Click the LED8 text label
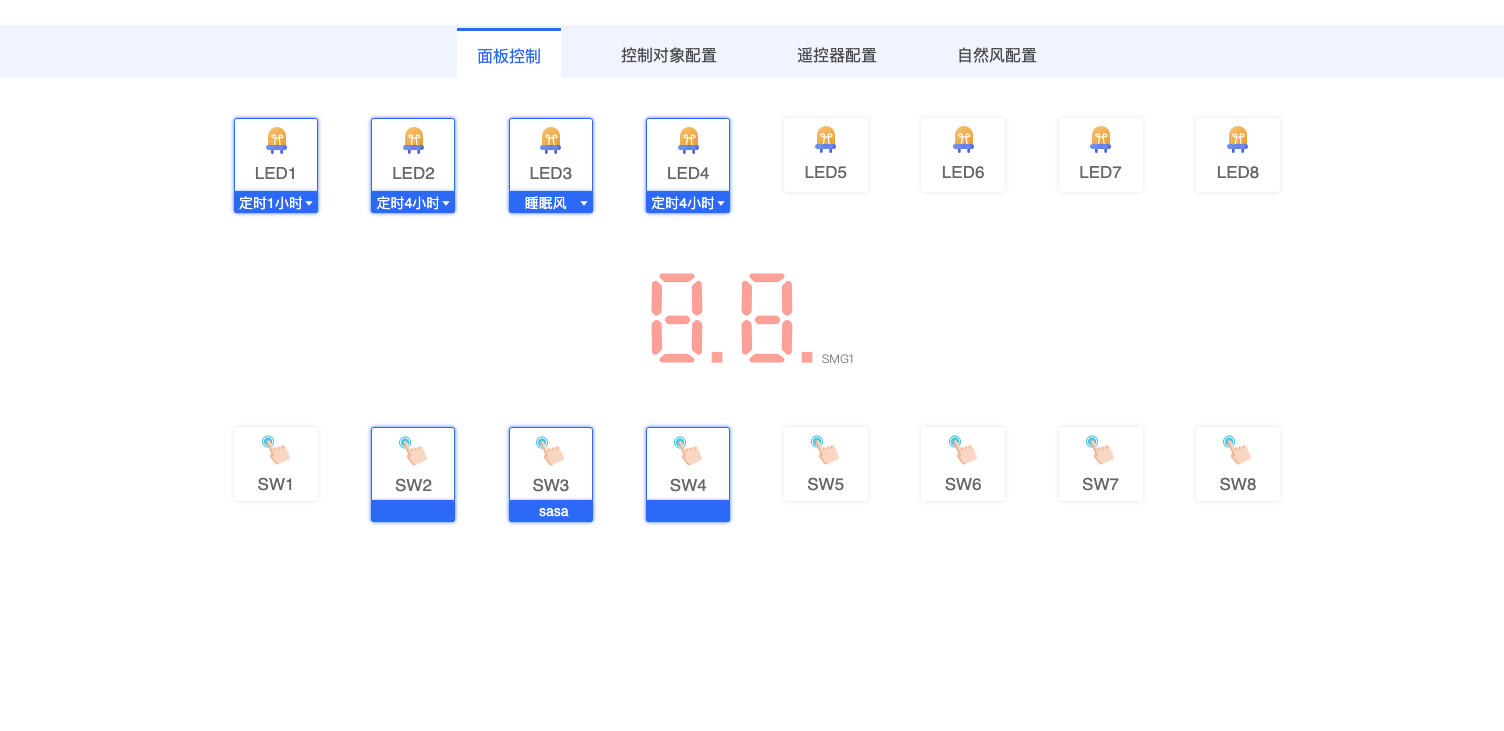1504x731 pixels. (1238, 172)
